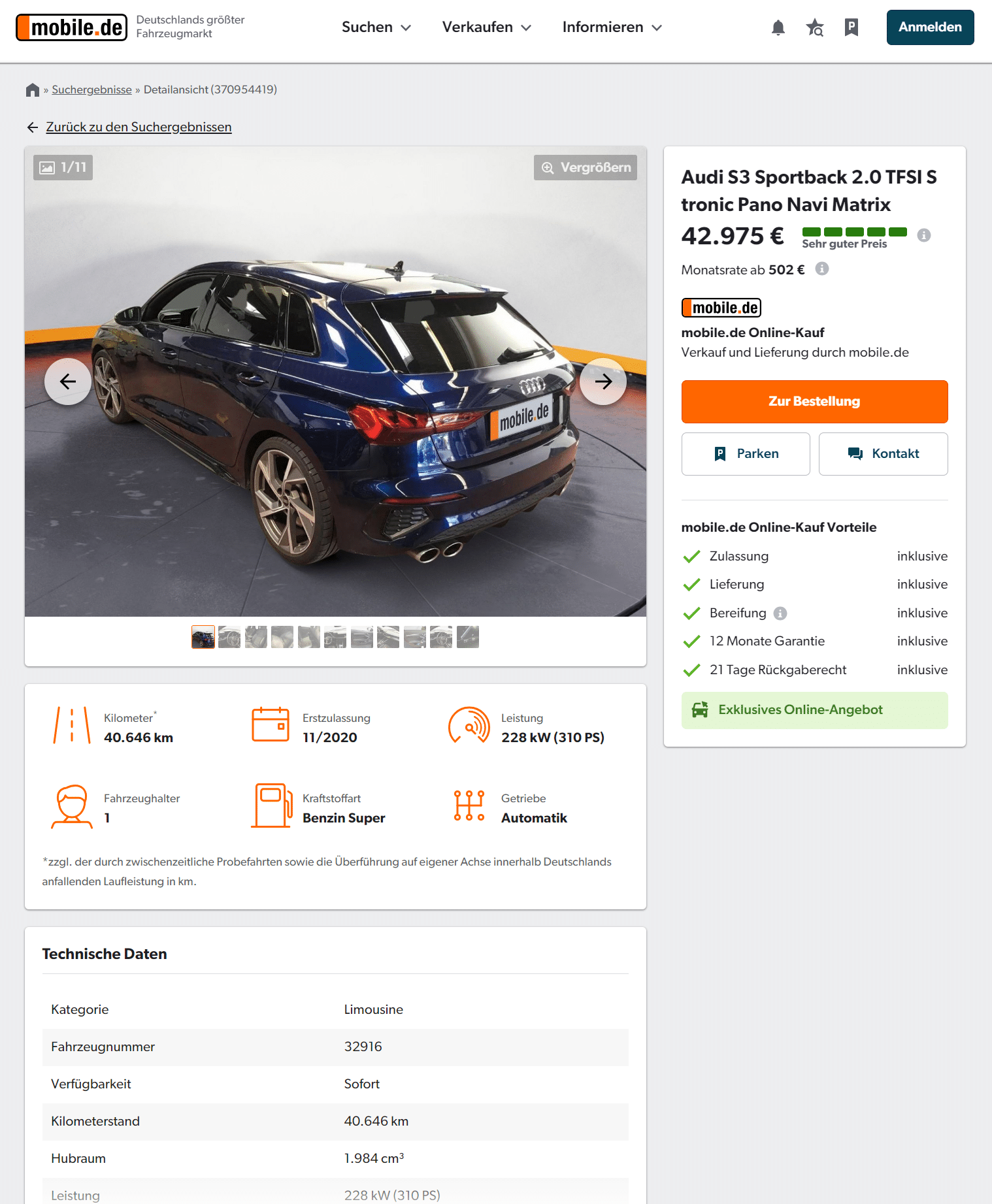Open Kontakt button
The width and height of the screenshot is (992, 1204).
click(884, 454)
